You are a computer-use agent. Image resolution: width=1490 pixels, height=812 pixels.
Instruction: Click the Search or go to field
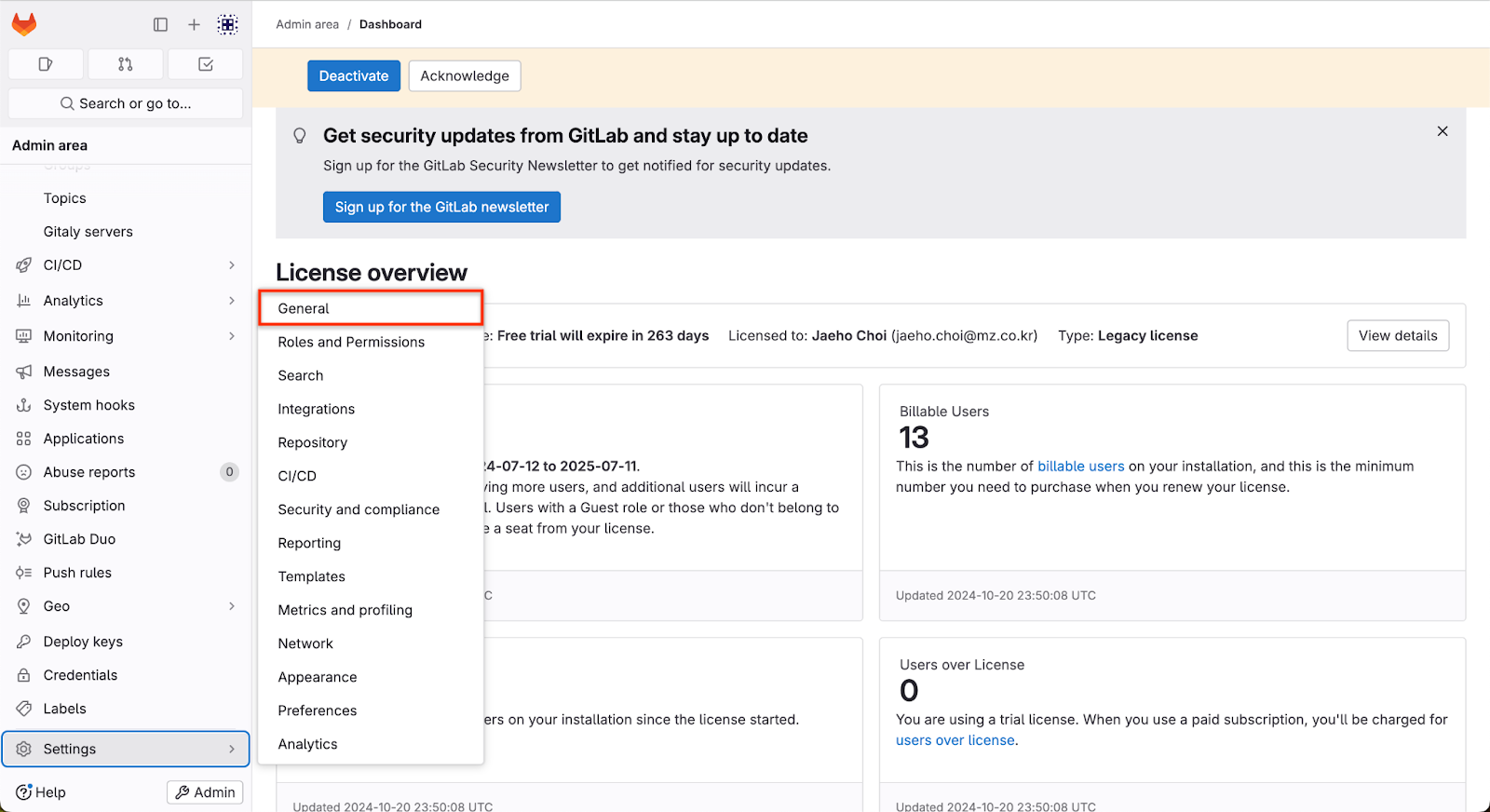click(126, 103)
